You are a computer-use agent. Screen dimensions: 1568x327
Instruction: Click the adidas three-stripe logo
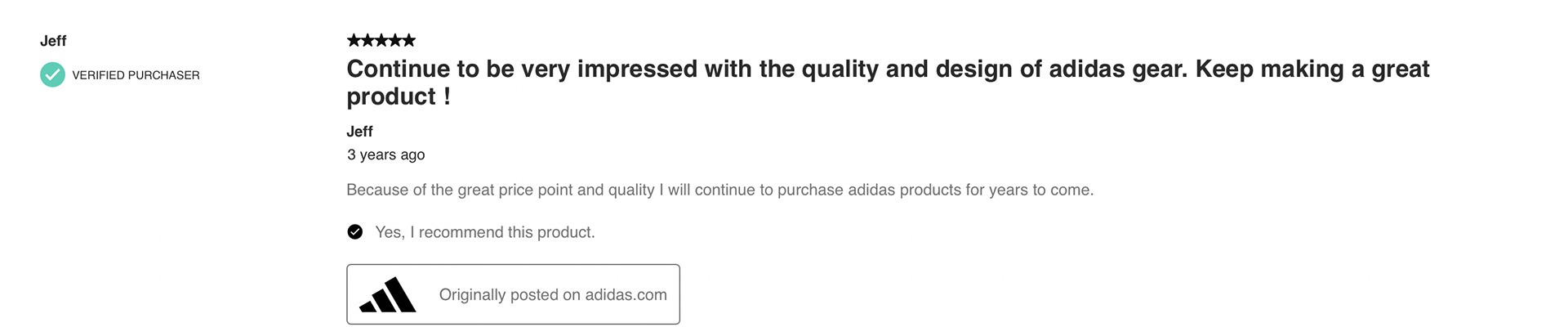(388, 295)
